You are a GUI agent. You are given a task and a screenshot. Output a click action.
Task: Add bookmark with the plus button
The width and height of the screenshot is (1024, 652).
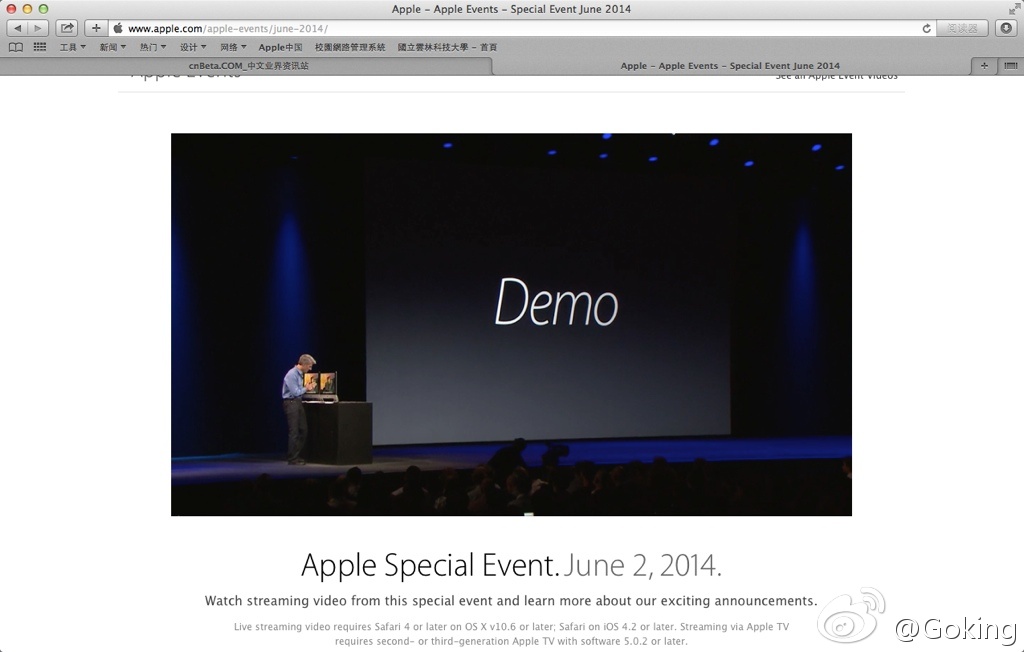pos(96,28)
